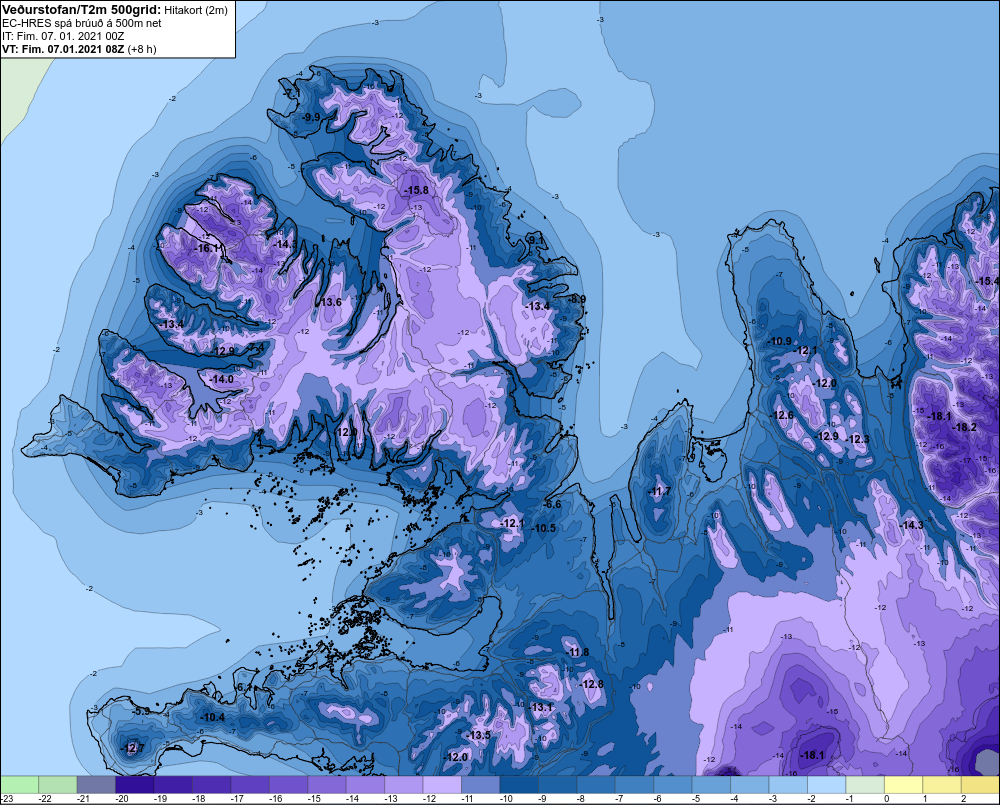This screenshot has width=1000, height=805.
Task: Select the legend swatch above the -17 label
Action: click(x=250, y=785)
